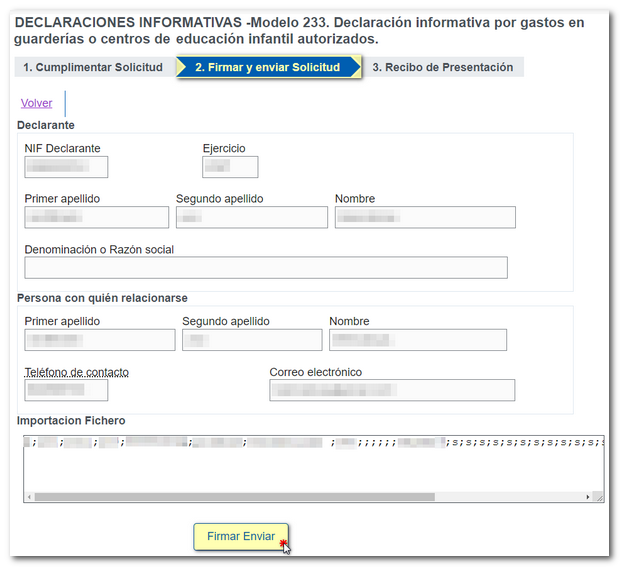
Task: Focus the Denominación o Razón social field
Action: coord(266,267)
